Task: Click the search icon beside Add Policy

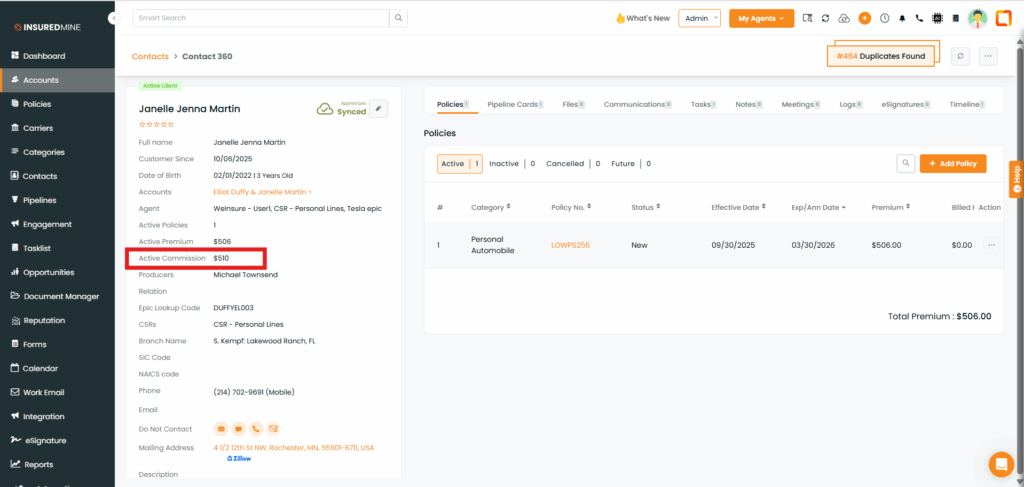Action: click(905, 163)
